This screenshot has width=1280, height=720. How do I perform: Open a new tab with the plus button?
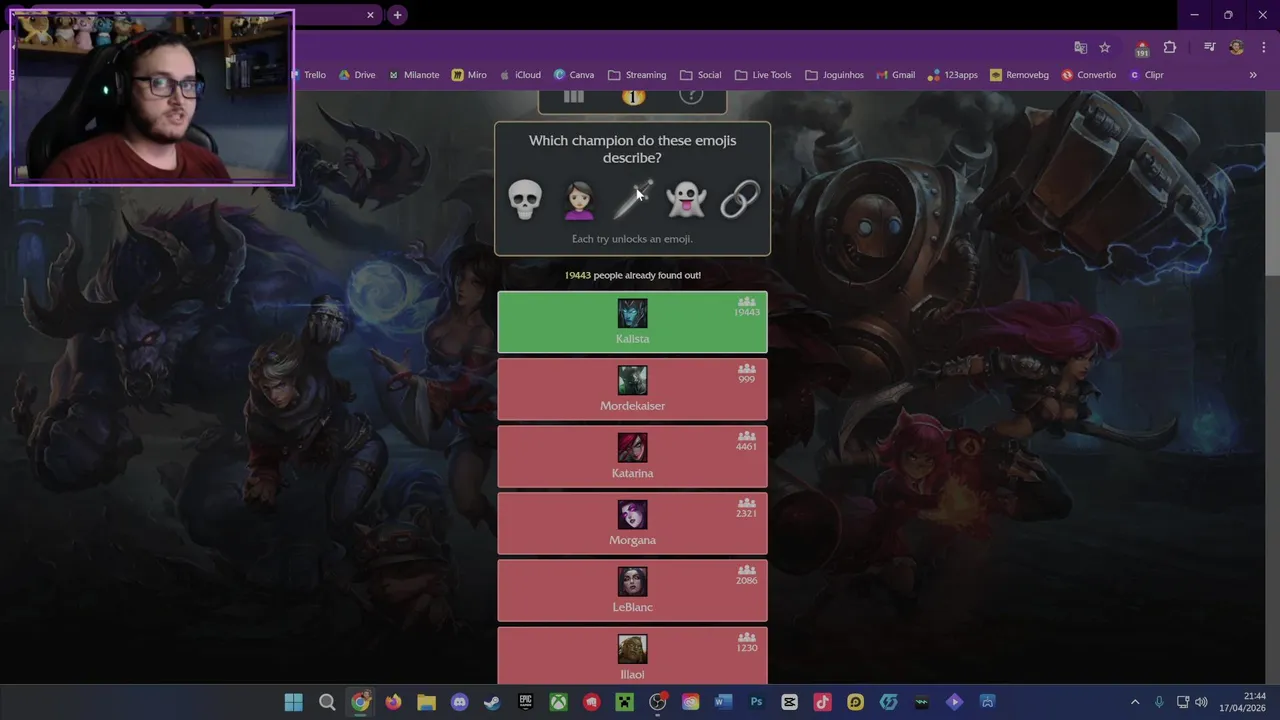point(397,15)
